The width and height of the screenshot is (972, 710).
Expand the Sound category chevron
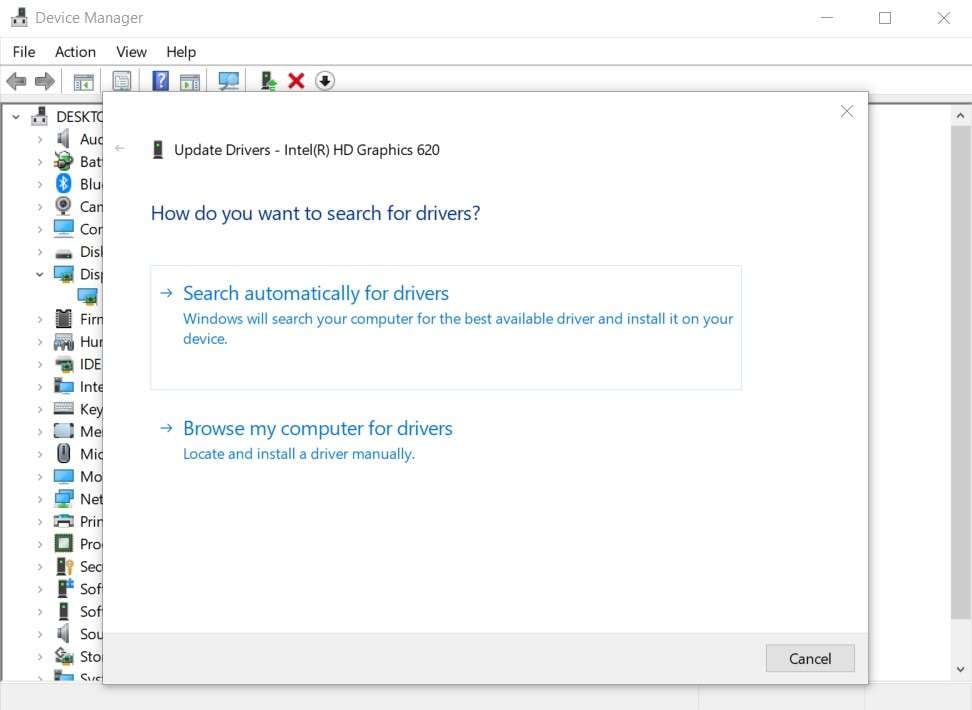pos(40,634)
